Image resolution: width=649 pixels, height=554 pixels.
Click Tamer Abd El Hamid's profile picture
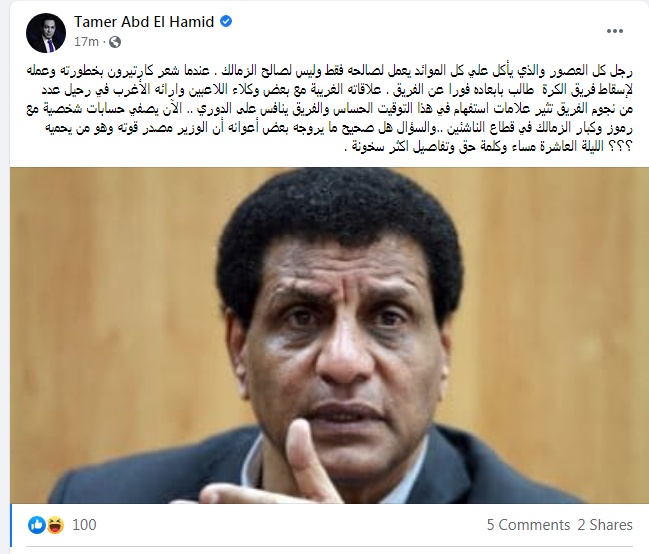(46, 33)
